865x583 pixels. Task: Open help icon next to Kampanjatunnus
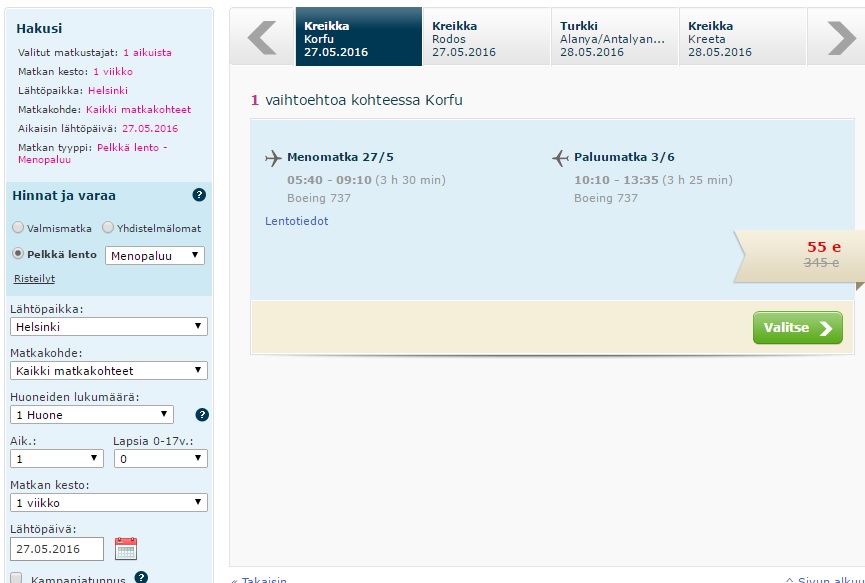[x=141, y=577]
